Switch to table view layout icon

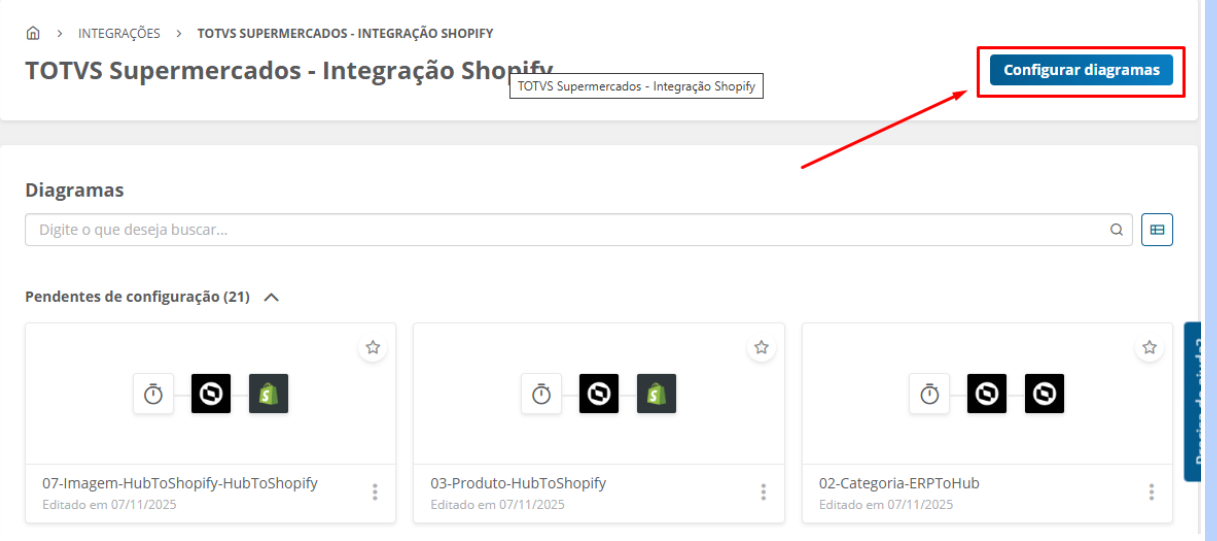click(1157, 230)
